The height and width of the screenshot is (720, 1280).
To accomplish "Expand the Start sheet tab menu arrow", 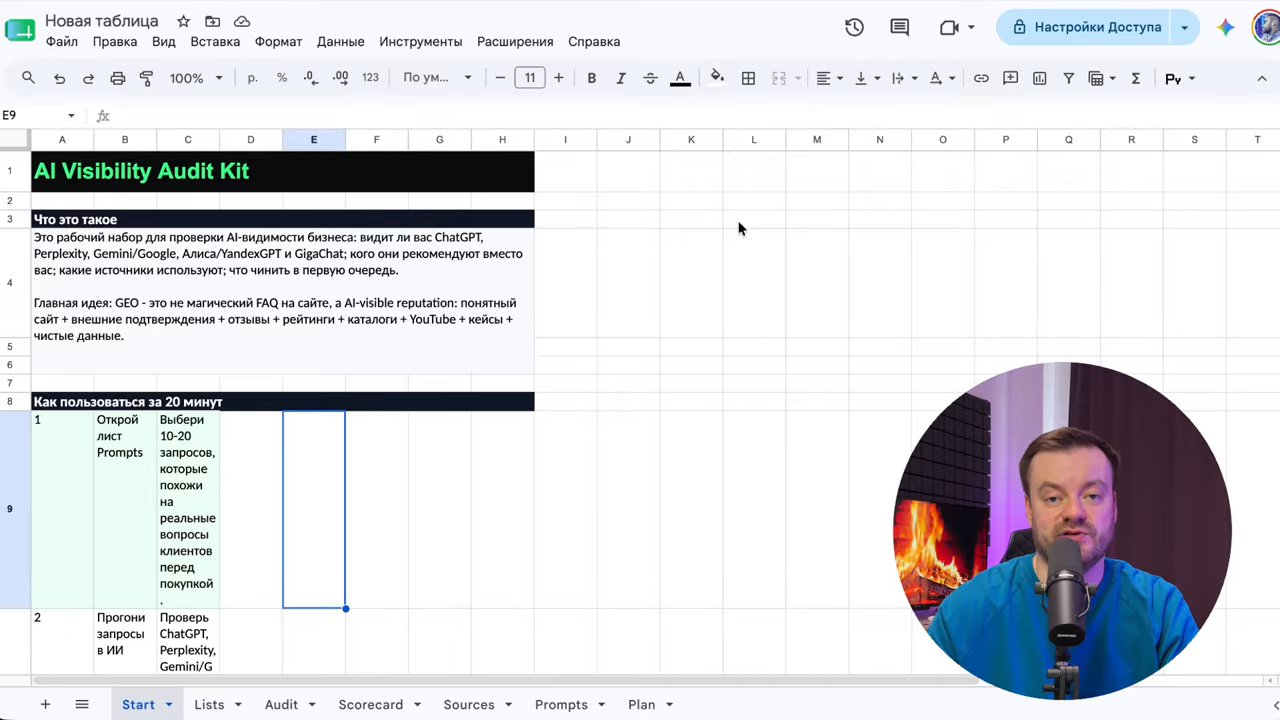I will pos(169,705).
